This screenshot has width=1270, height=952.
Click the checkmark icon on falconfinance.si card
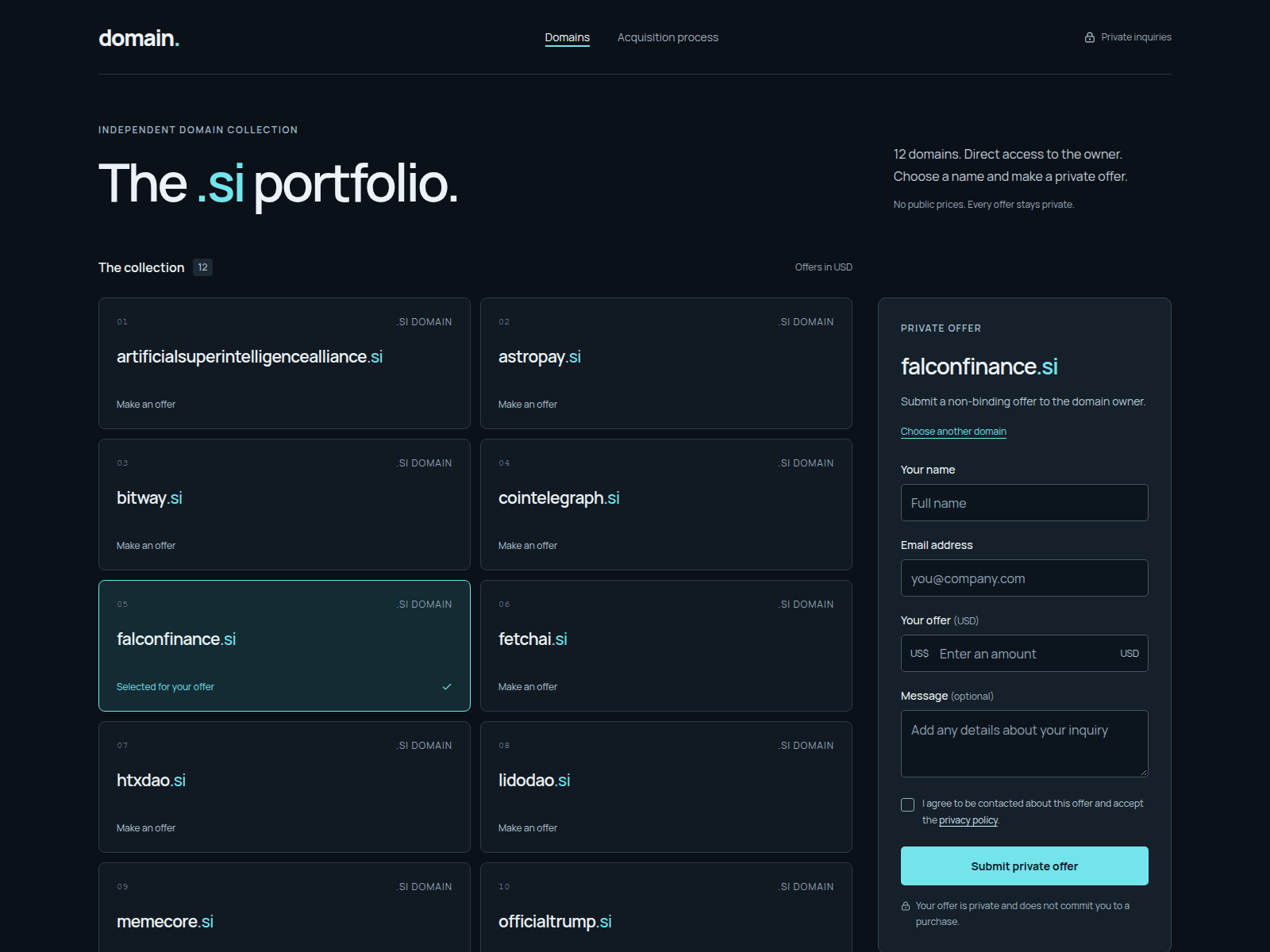click(447, 687)
